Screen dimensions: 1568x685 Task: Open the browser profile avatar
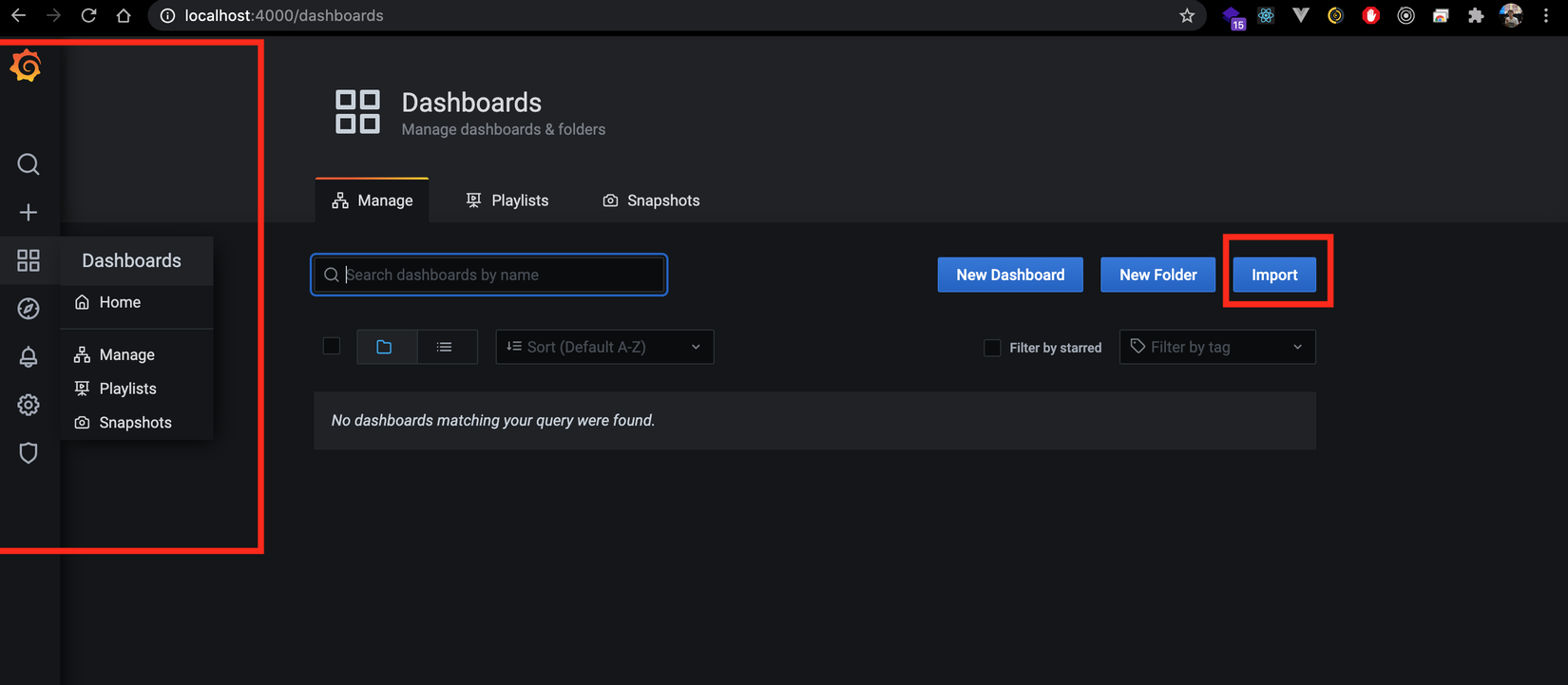coord(1511,15)
